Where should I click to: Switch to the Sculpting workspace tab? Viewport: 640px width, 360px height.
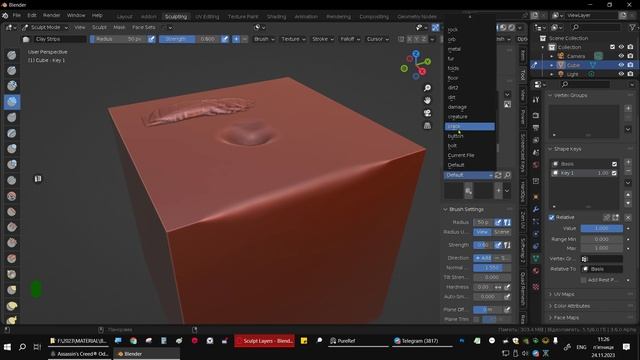tap(176, 17)
